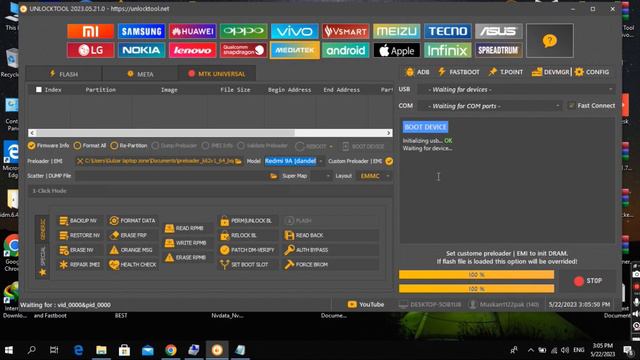Open the ADB tool
The image size is (640, 360).
click(418, 72)
